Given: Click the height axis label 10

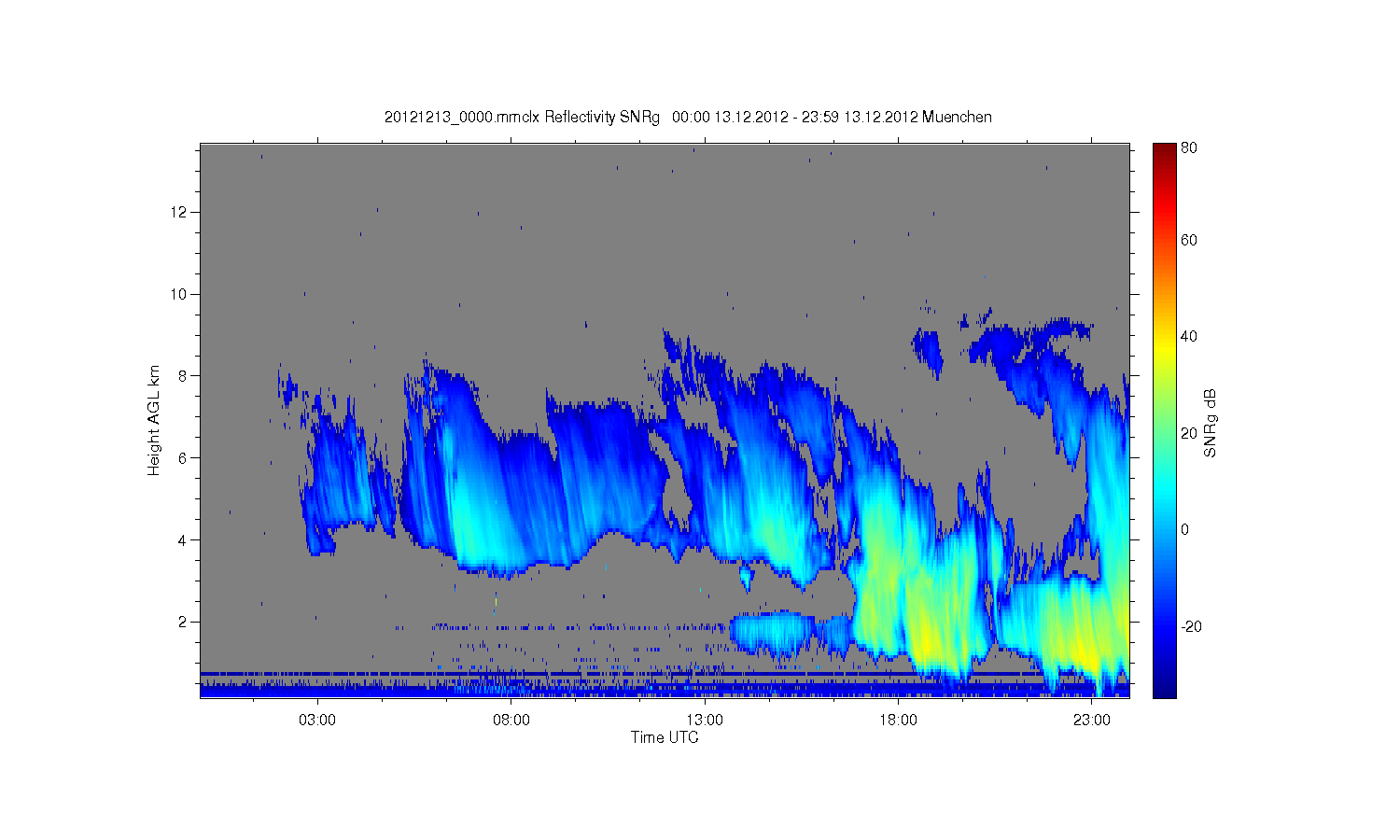Looking at the screenshot, I should pos(179,294).
